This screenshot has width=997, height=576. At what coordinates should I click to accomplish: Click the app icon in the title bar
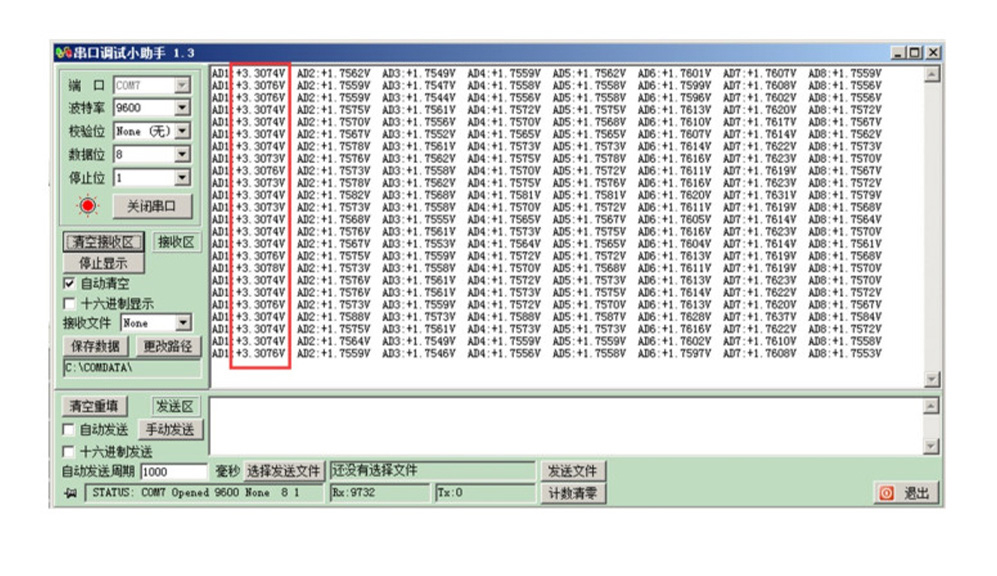tap(63, 52)
